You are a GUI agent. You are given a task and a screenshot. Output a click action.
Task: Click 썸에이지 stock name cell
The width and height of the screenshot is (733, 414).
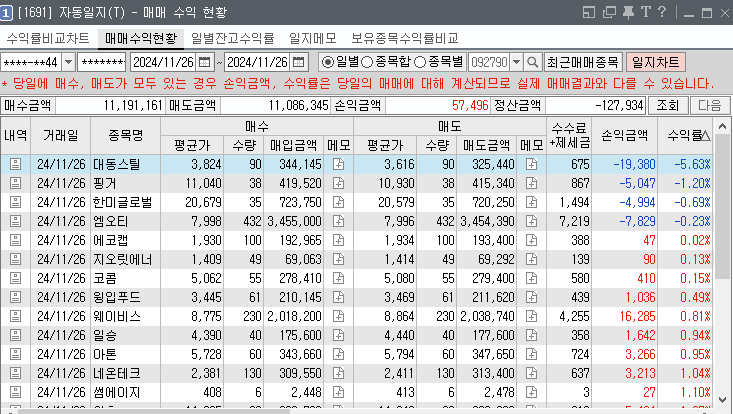125,392
